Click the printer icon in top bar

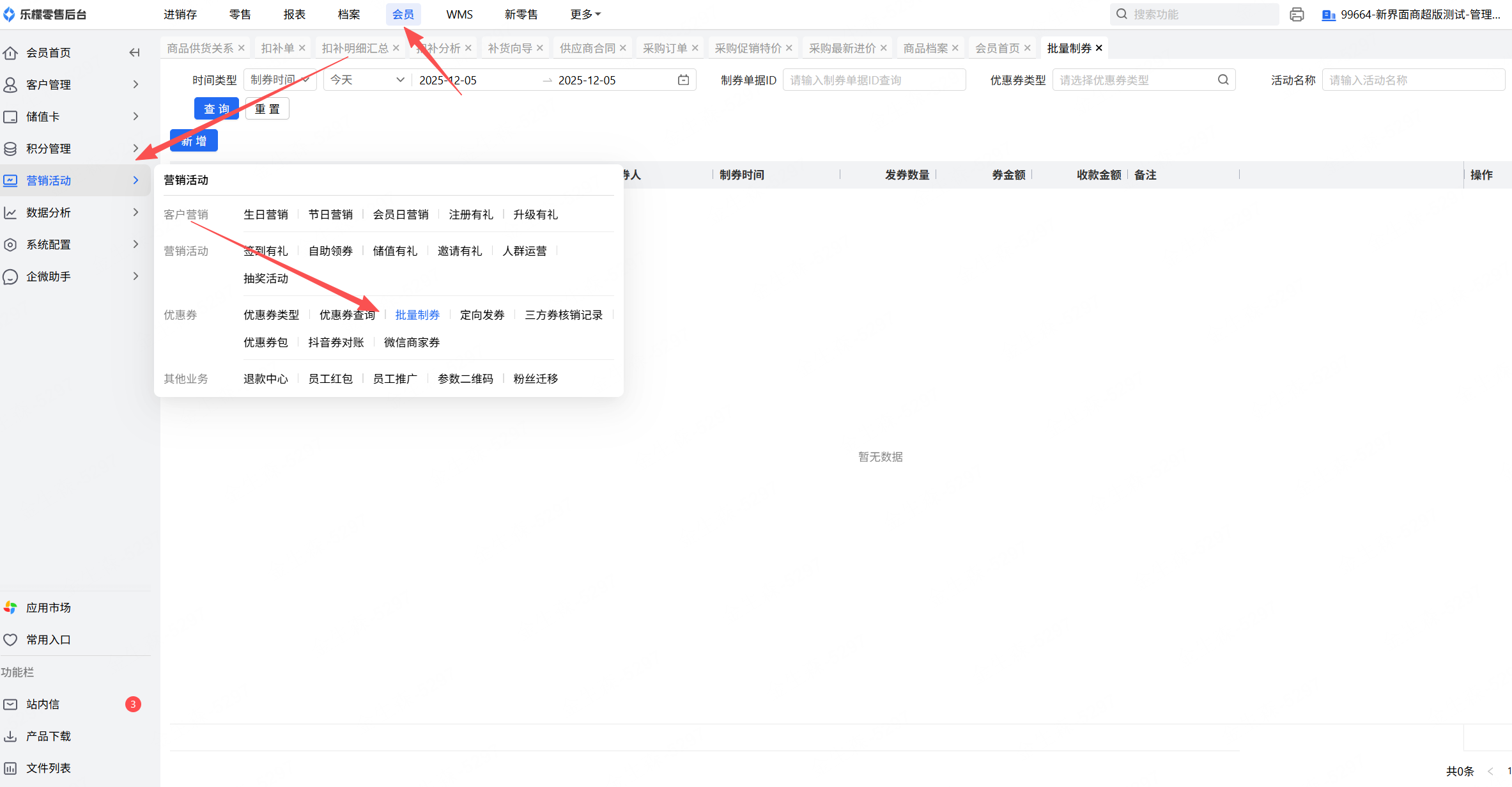(x=1297, y=15)
